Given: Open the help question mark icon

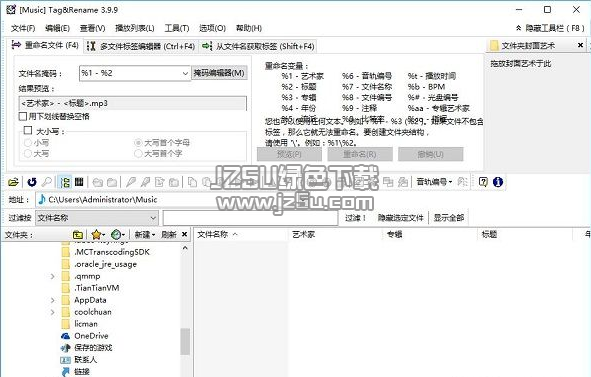Looking at the screenshot, I should [483, 182].
